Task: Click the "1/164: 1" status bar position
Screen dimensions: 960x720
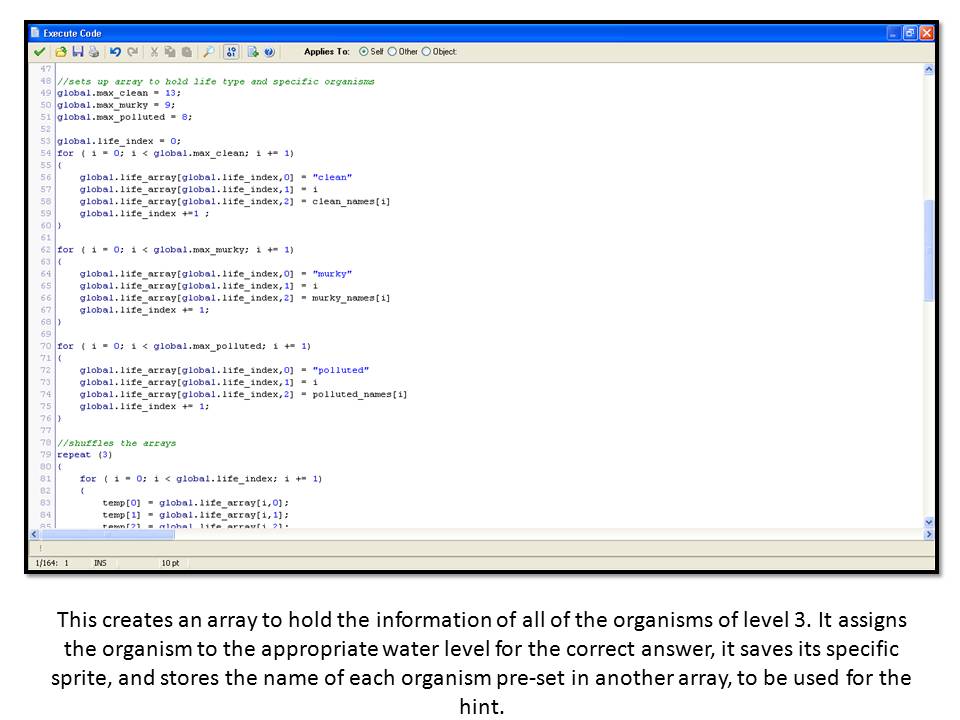Action: [52, 563]
